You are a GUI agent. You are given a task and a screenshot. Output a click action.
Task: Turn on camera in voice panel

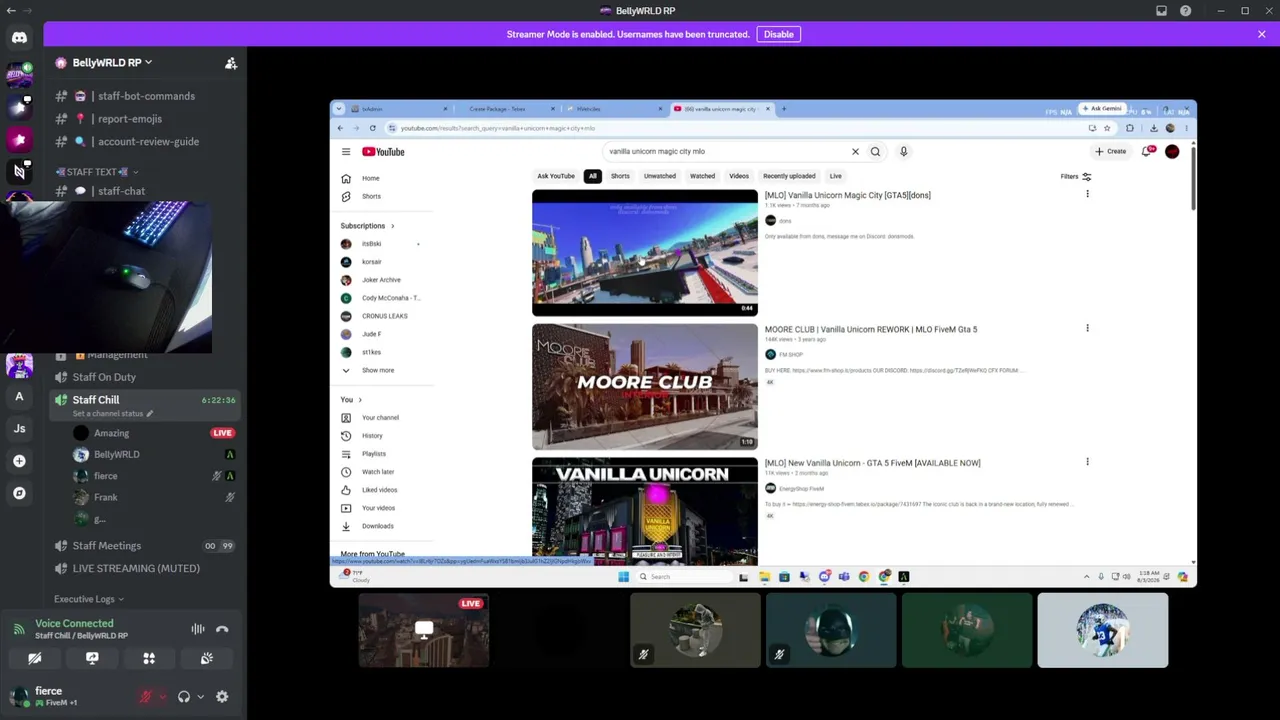click(x=34, y=658)
